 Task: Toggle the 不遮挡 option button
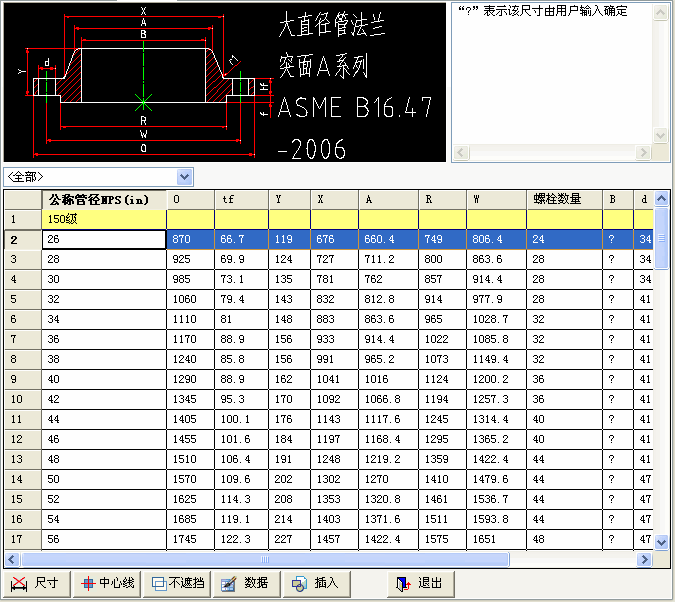coord(178,583)
